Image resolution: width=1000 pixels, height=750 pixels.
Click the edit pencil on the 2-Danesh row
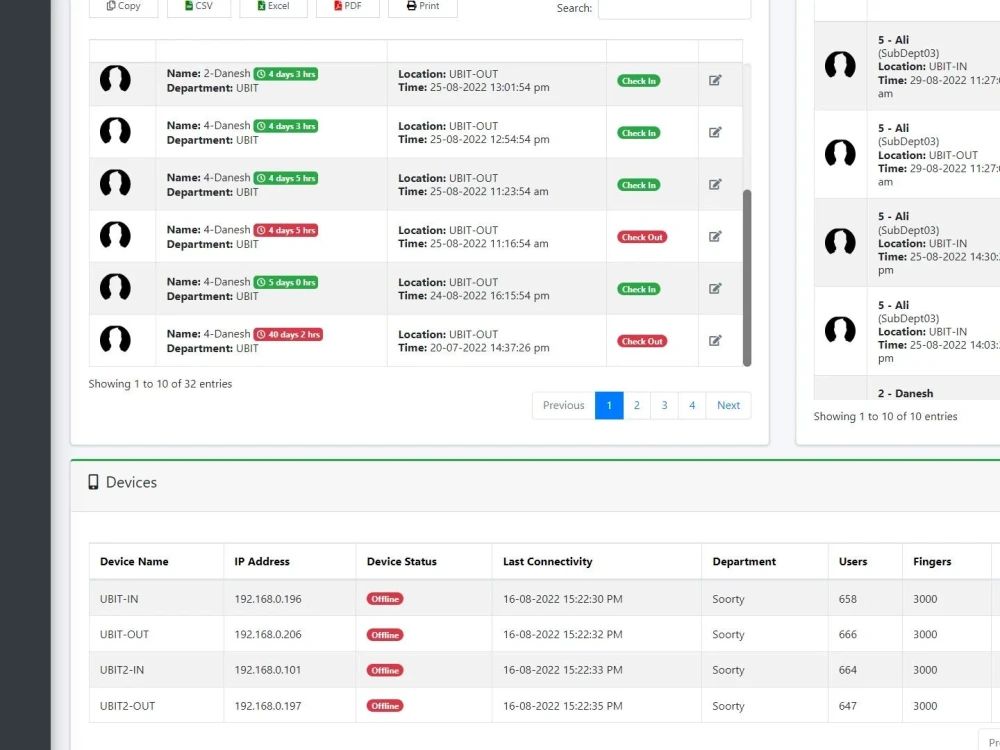click(x=716, y=80)
